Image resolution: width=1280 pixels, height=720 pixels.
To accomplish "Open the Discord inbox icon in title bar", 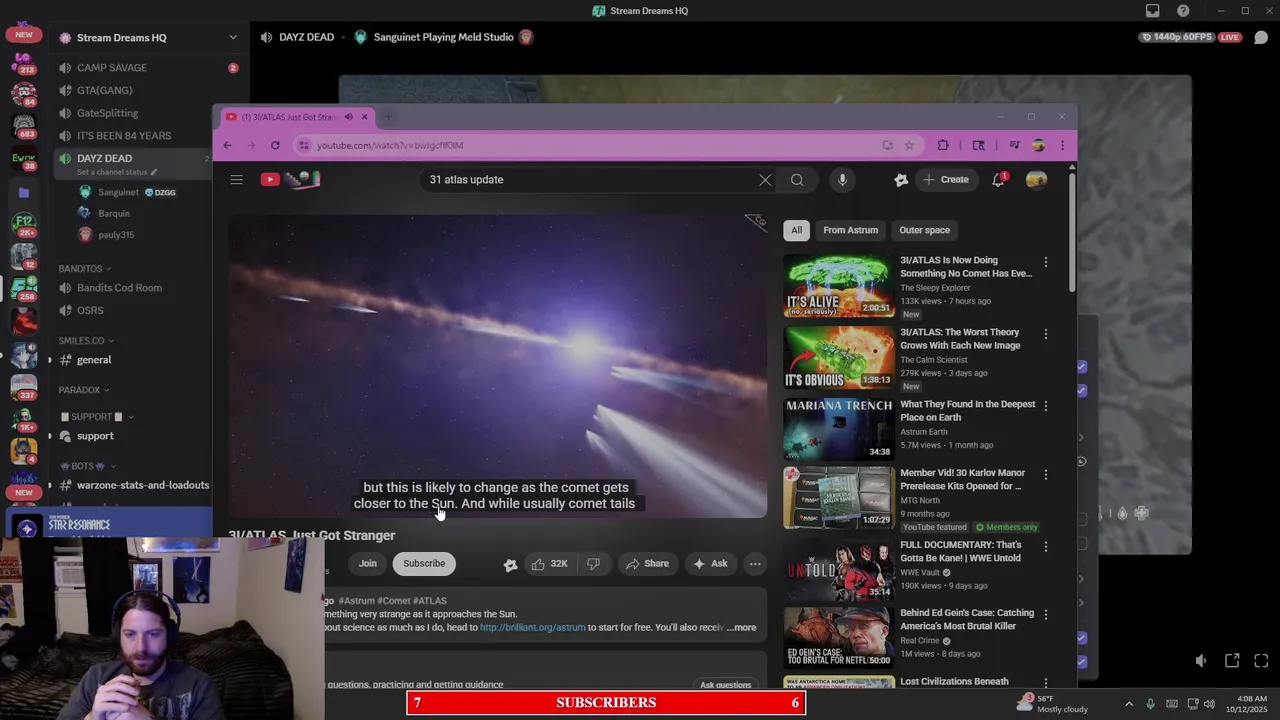I will tap(1152, 11).
